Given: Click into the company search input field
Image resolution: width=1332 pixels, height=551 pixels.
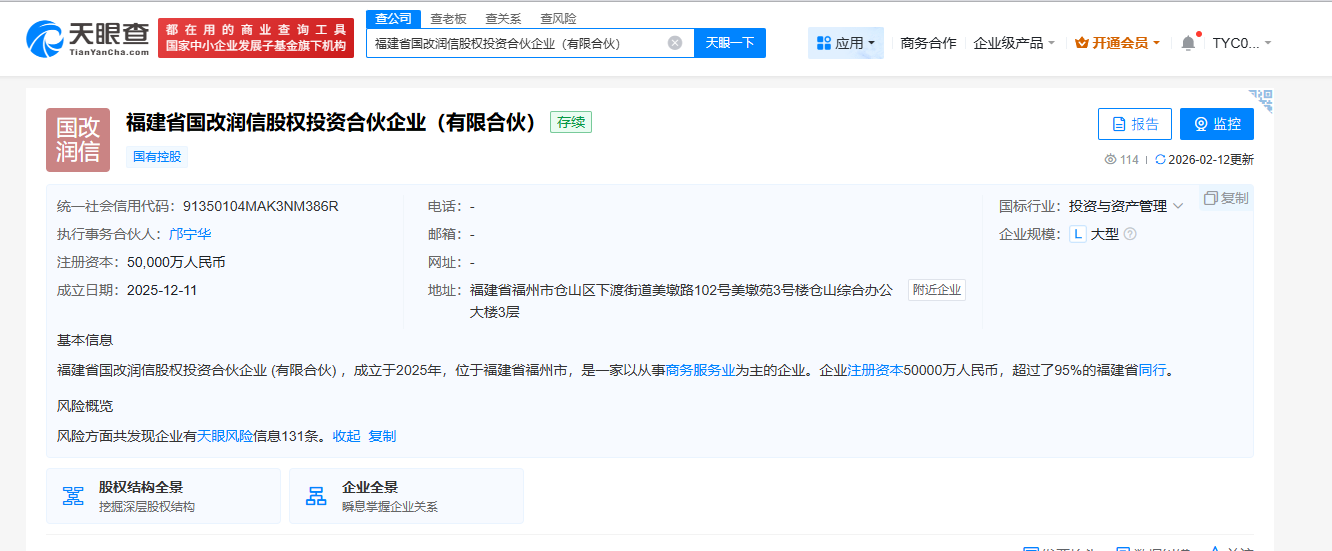Looking at the screenshot, I should tap(515, 43).
